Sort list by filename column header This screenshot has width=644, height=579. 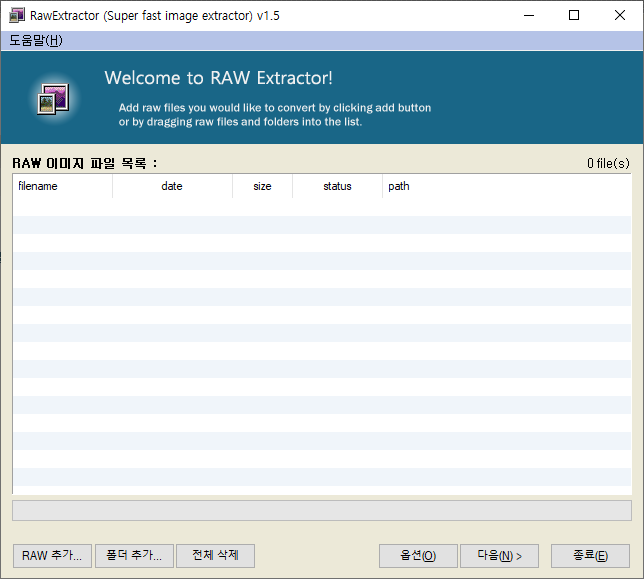[62, 186]
